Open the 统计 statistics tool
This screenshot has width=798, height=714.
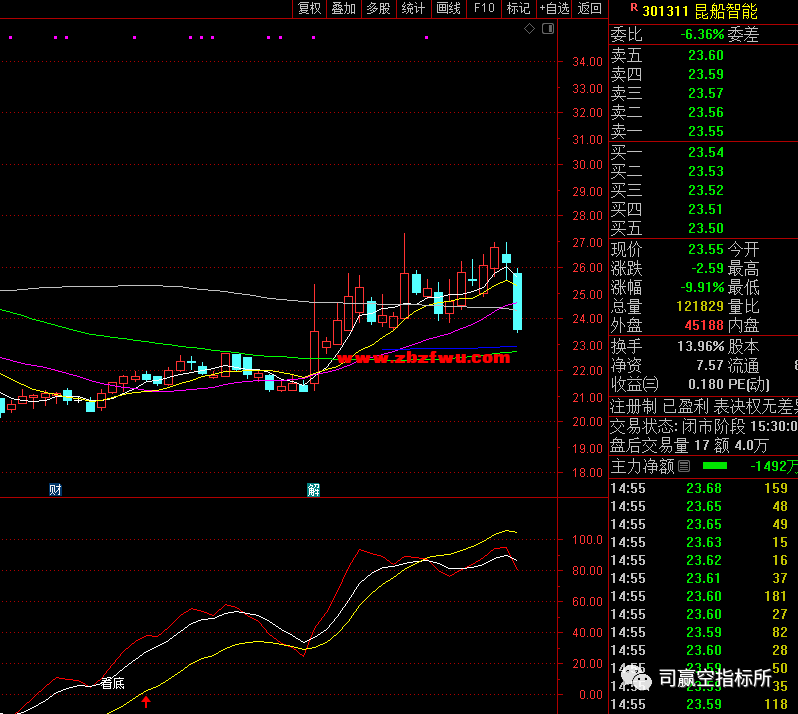pos(413,8)
